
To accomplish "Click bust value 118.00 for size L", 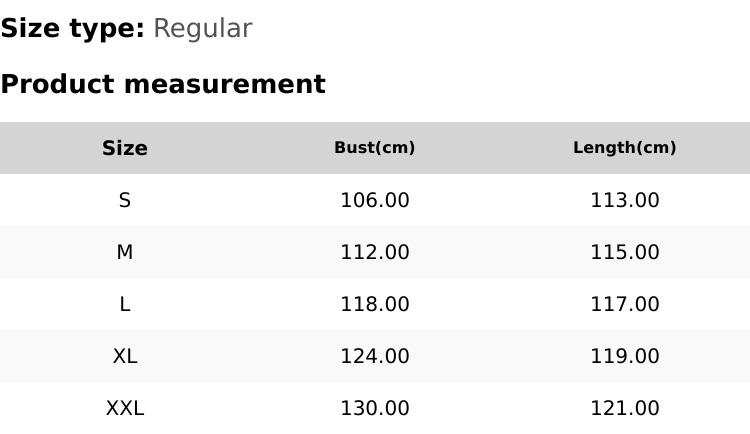I will (375, 304).
